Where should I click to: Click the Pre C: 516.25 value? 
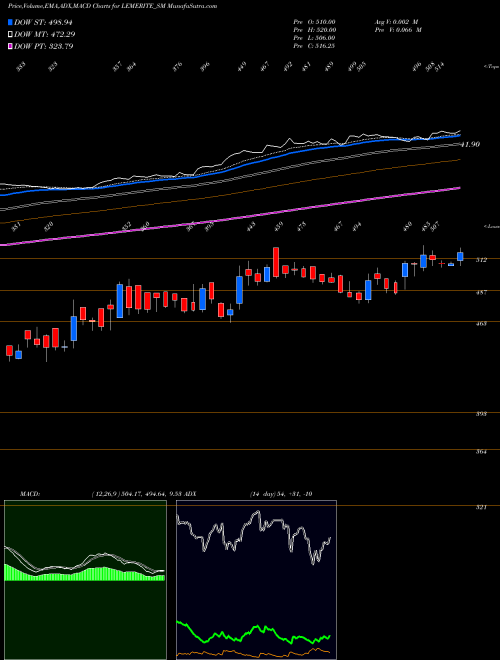[314, 46]
